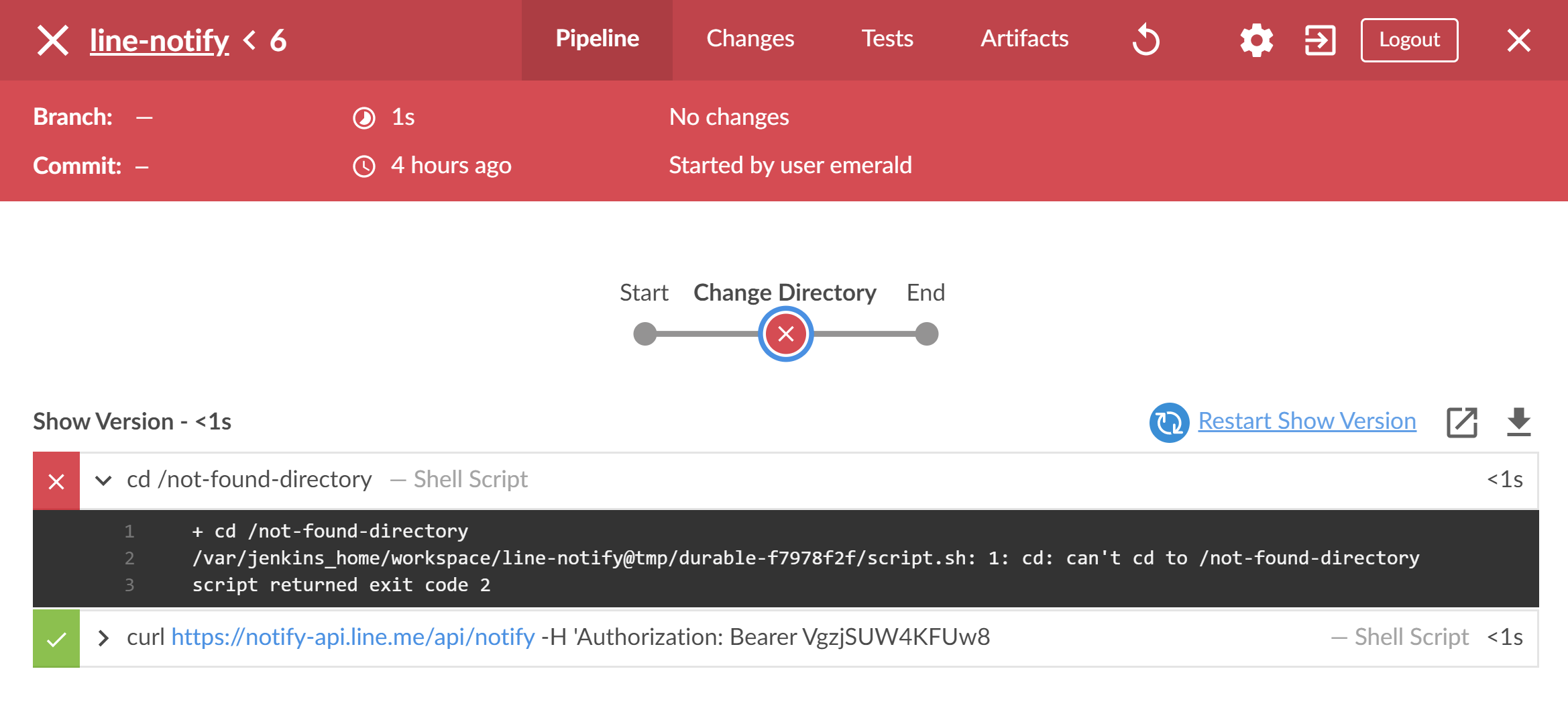Open log in new window icon
Screen dimensions: 1568x708
(1461, 422)
